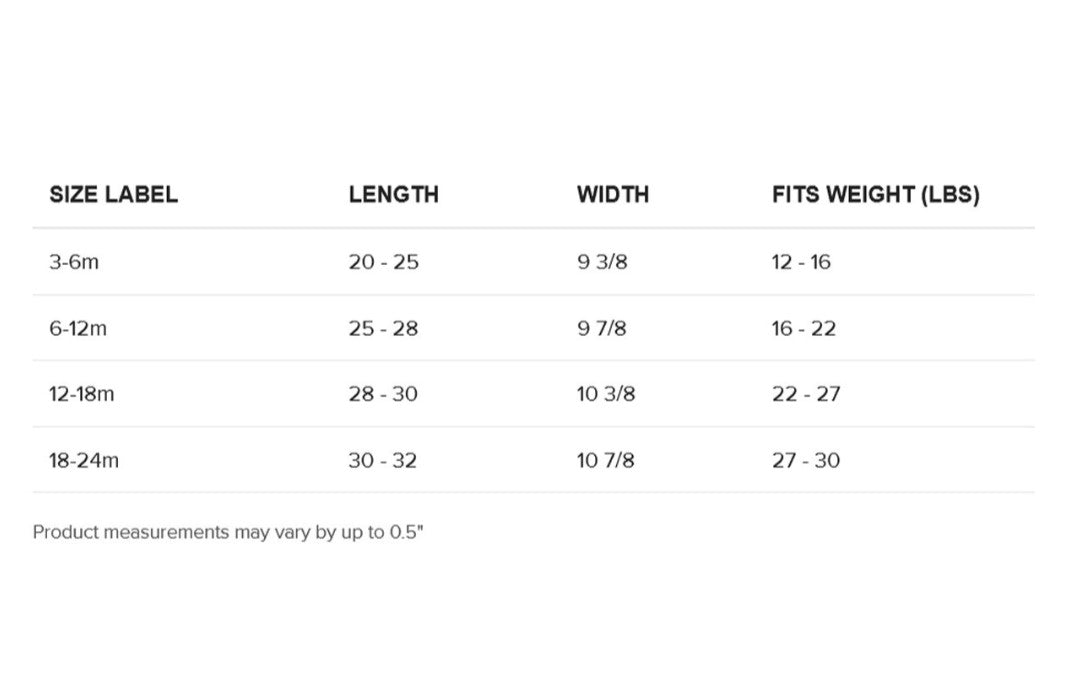
Task: Click the WIDTH column header
Action: (612, 195)
